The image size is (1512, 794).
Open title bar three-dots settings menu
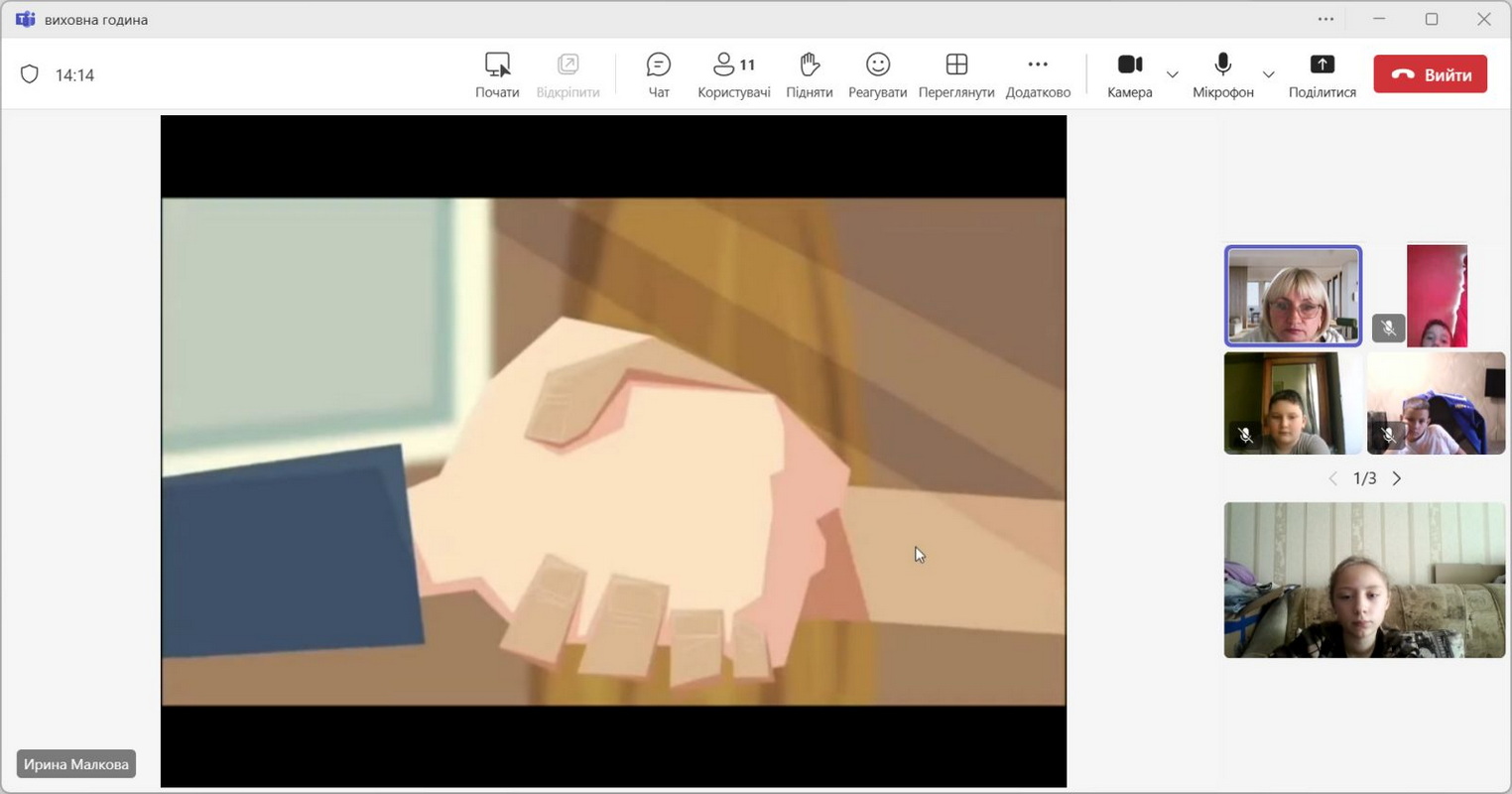tap(1325, 19)
